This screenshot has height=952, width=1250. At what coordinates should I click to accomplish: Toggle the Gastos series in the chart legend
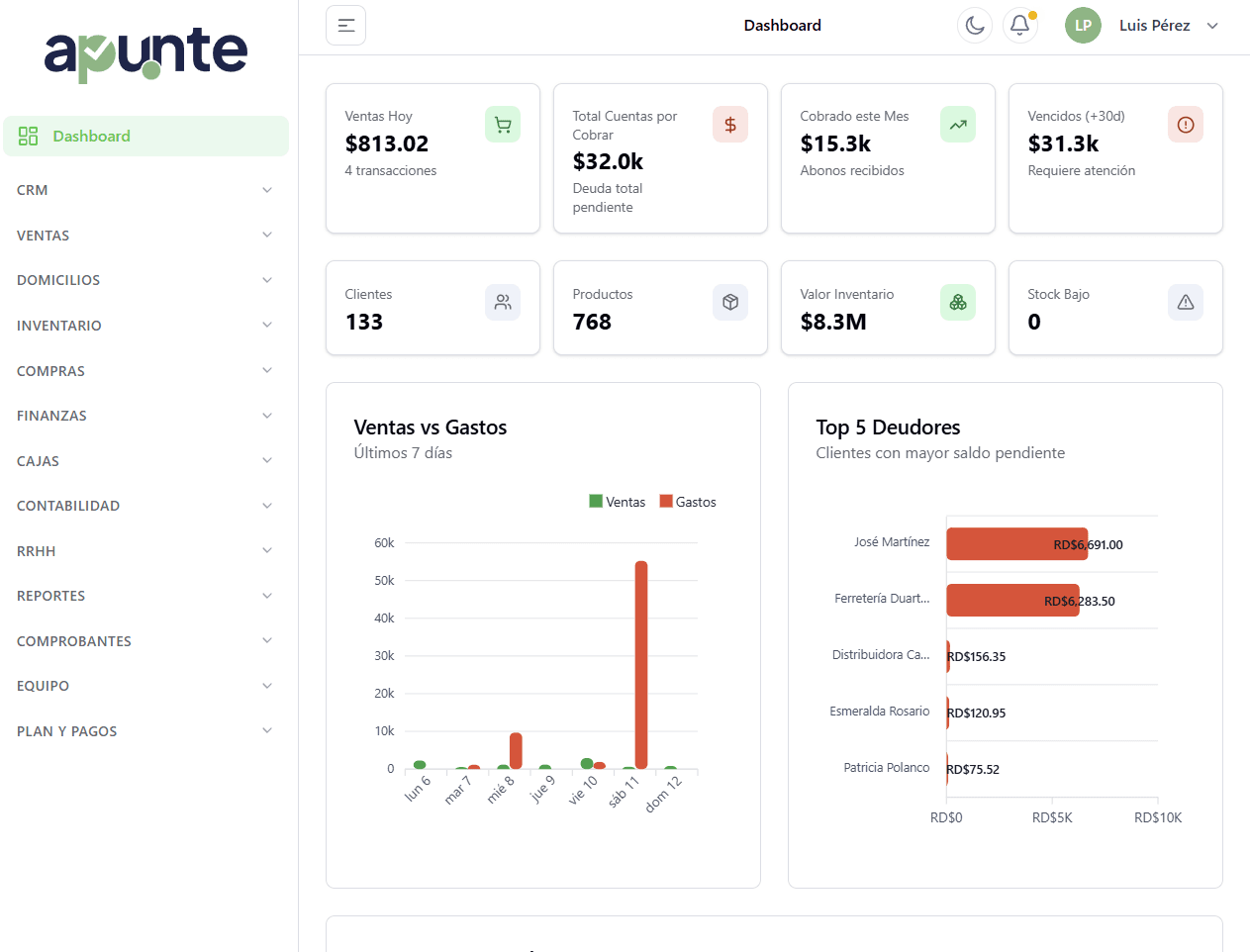687,502
